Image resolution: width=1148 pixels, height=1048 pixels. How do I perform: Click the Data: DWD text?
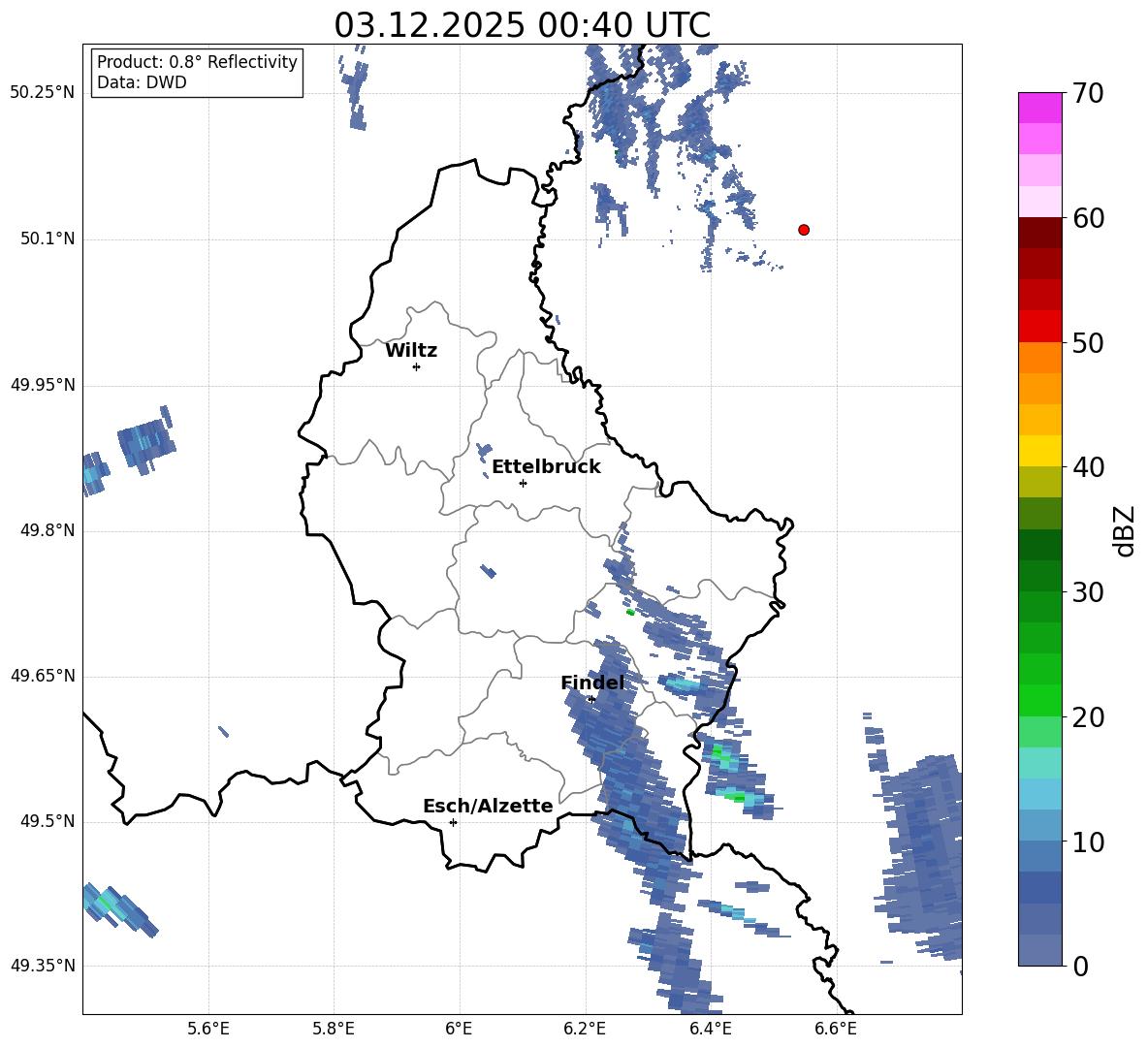point(142,82)
